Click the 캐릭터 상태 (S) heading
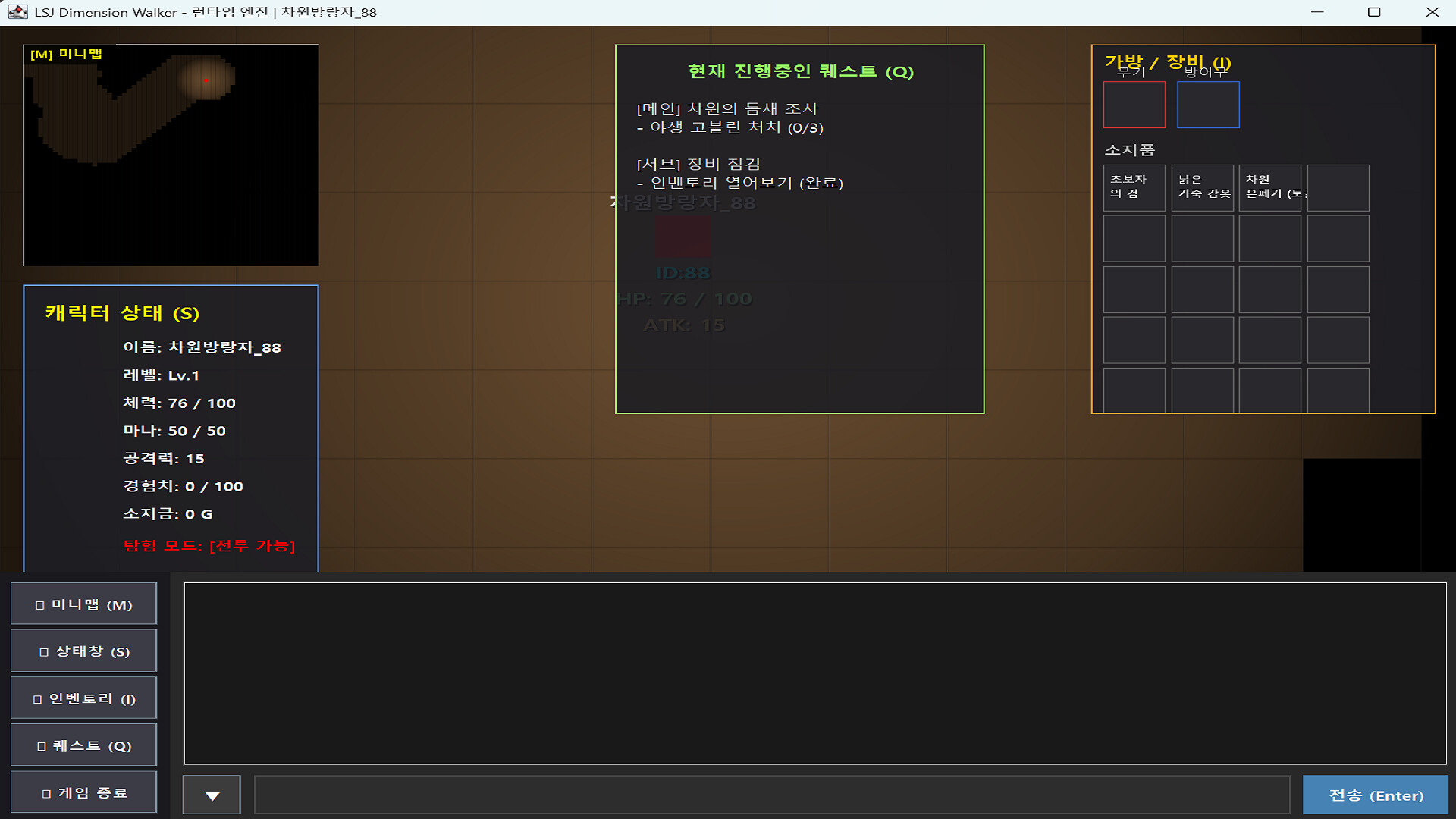Image resolution: width=1456 pixels, height=819 pixels. (x=122, y=312)
